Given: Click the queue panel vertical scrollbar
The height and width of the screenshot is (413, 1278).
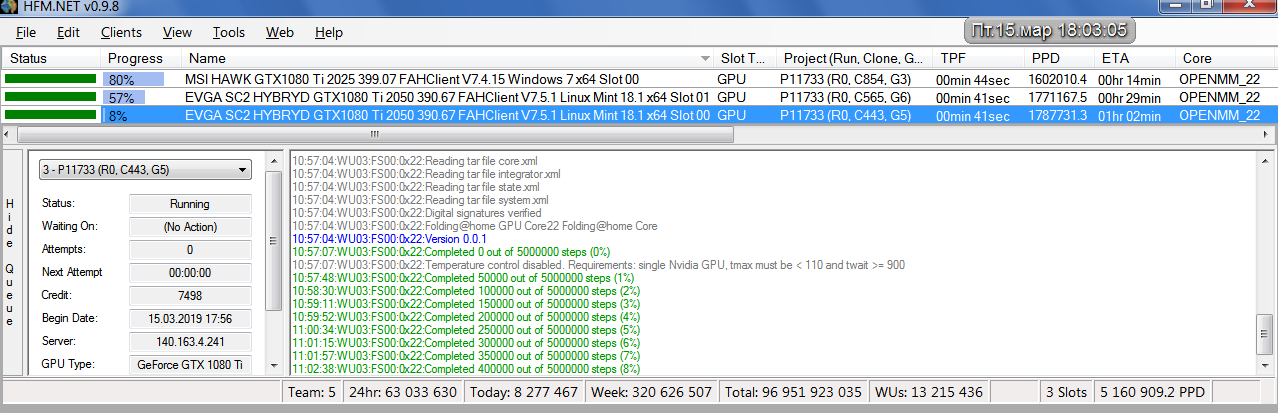Looking at the screenshot, I should [274, 262].
